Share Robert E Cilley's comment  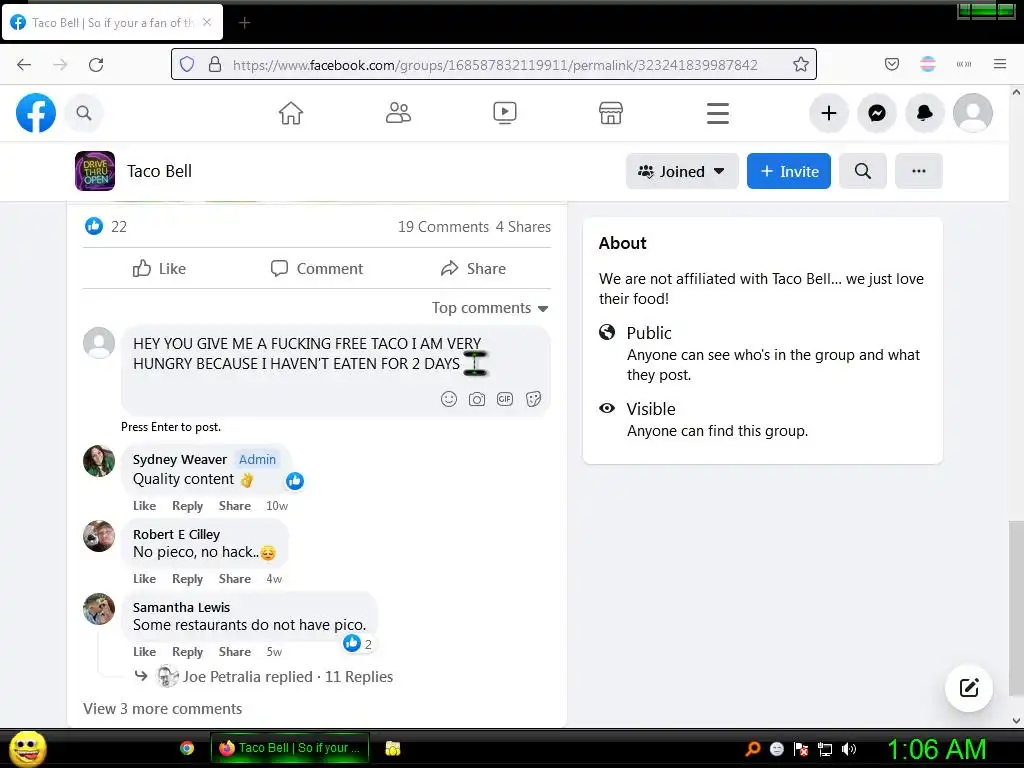pos(234,579)
